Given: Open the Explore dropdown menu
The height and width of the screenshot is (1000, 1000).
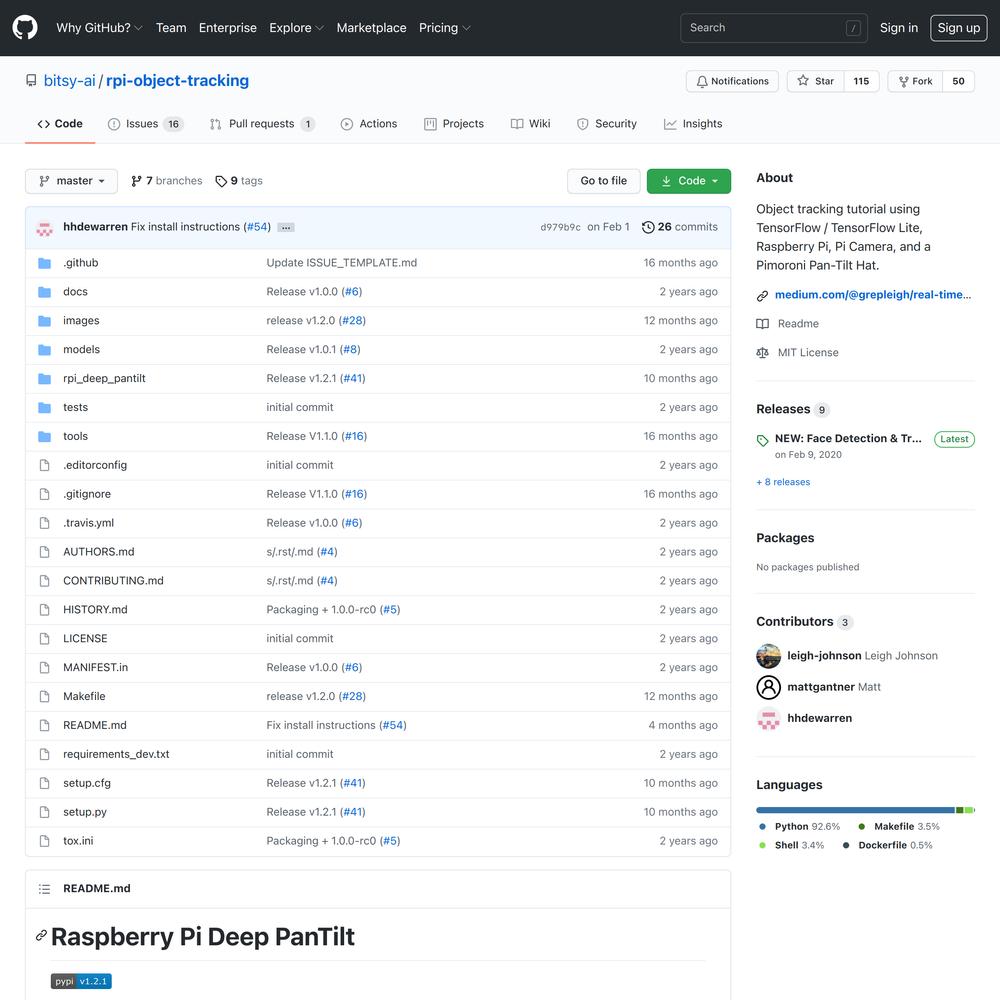Looking at the screenshot, I should [x=297, y=27].
